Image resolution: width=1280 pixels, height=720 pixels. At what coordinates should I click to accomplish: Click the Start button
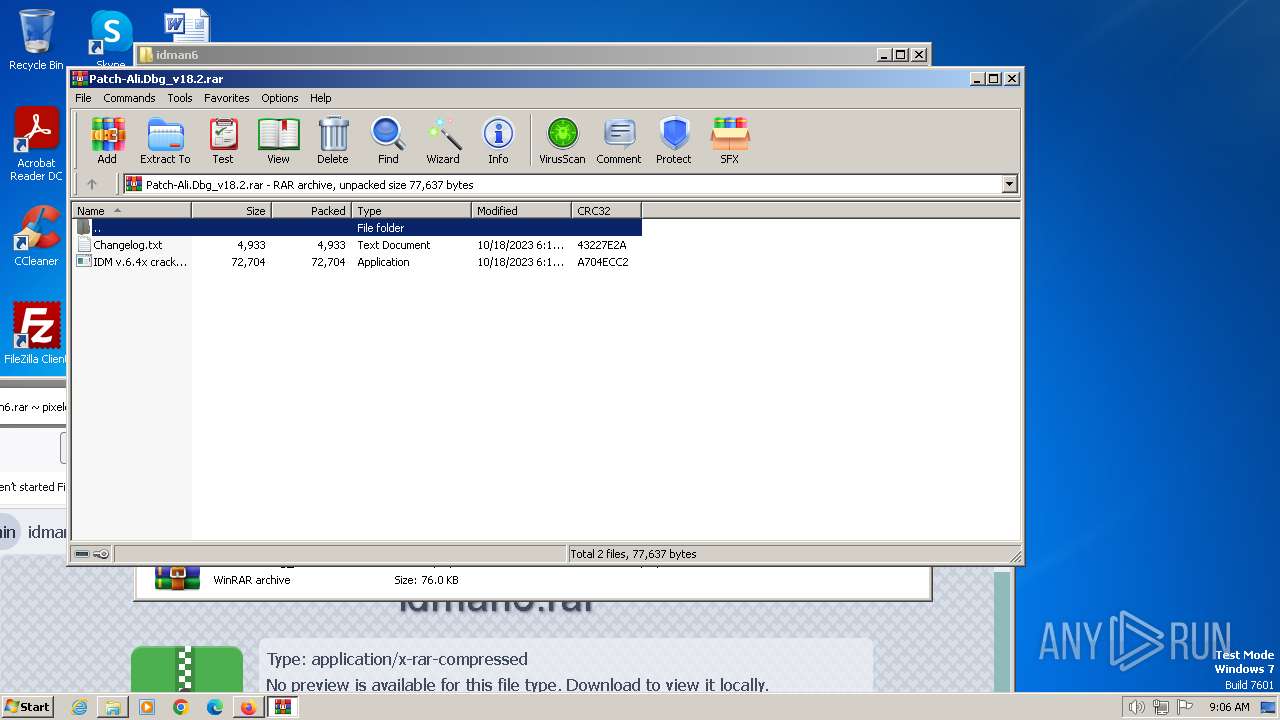pyautogui.click(x=27, y=706)
